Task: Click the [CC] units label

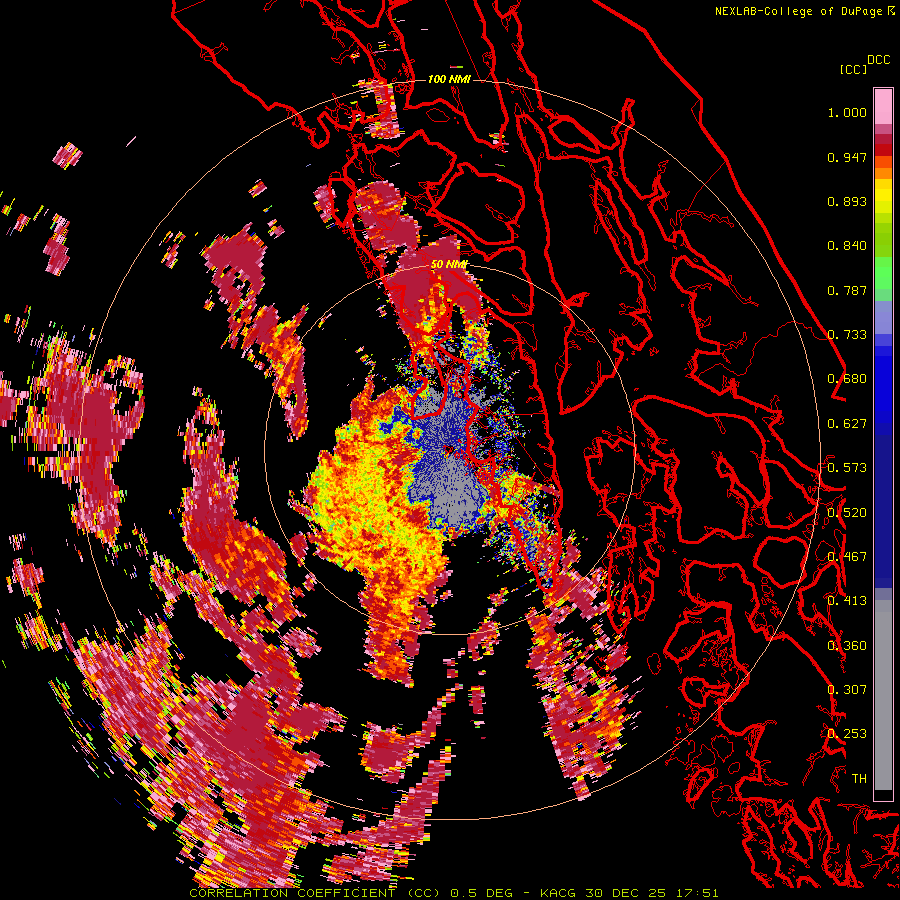Action: coord(852,69)
